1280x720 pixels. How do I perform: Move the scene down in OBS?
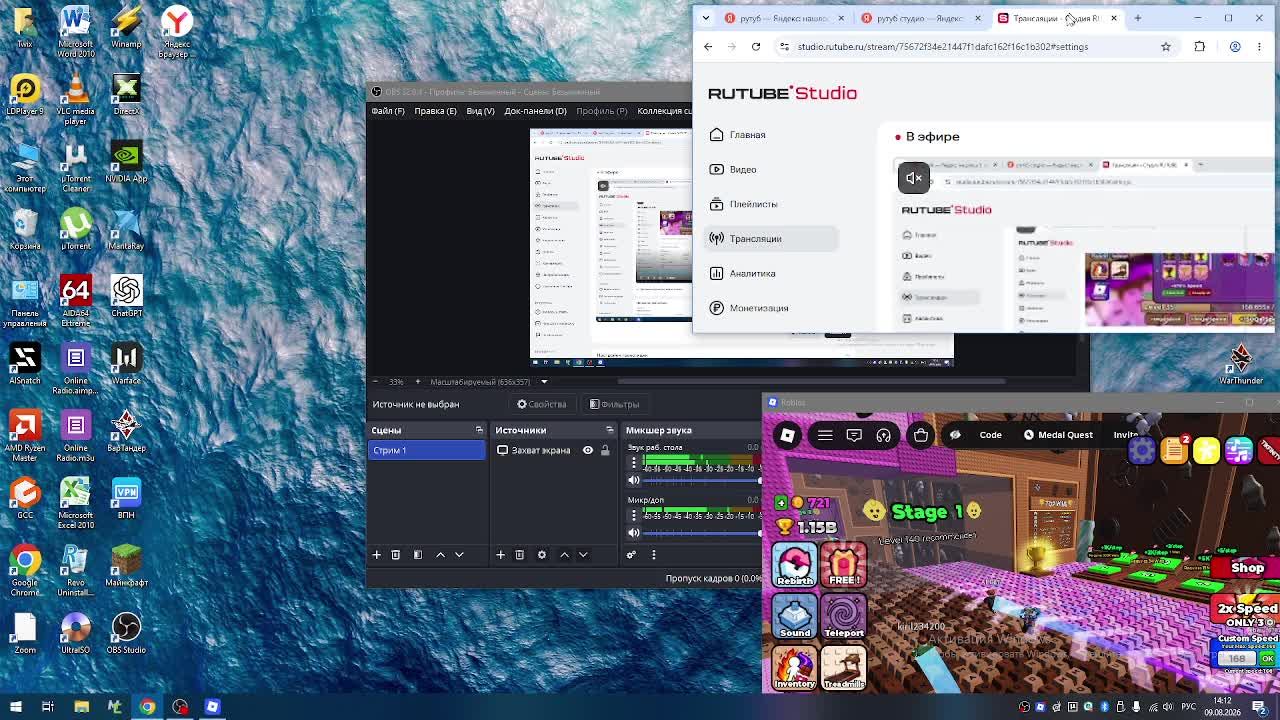[x=459, y=554]
